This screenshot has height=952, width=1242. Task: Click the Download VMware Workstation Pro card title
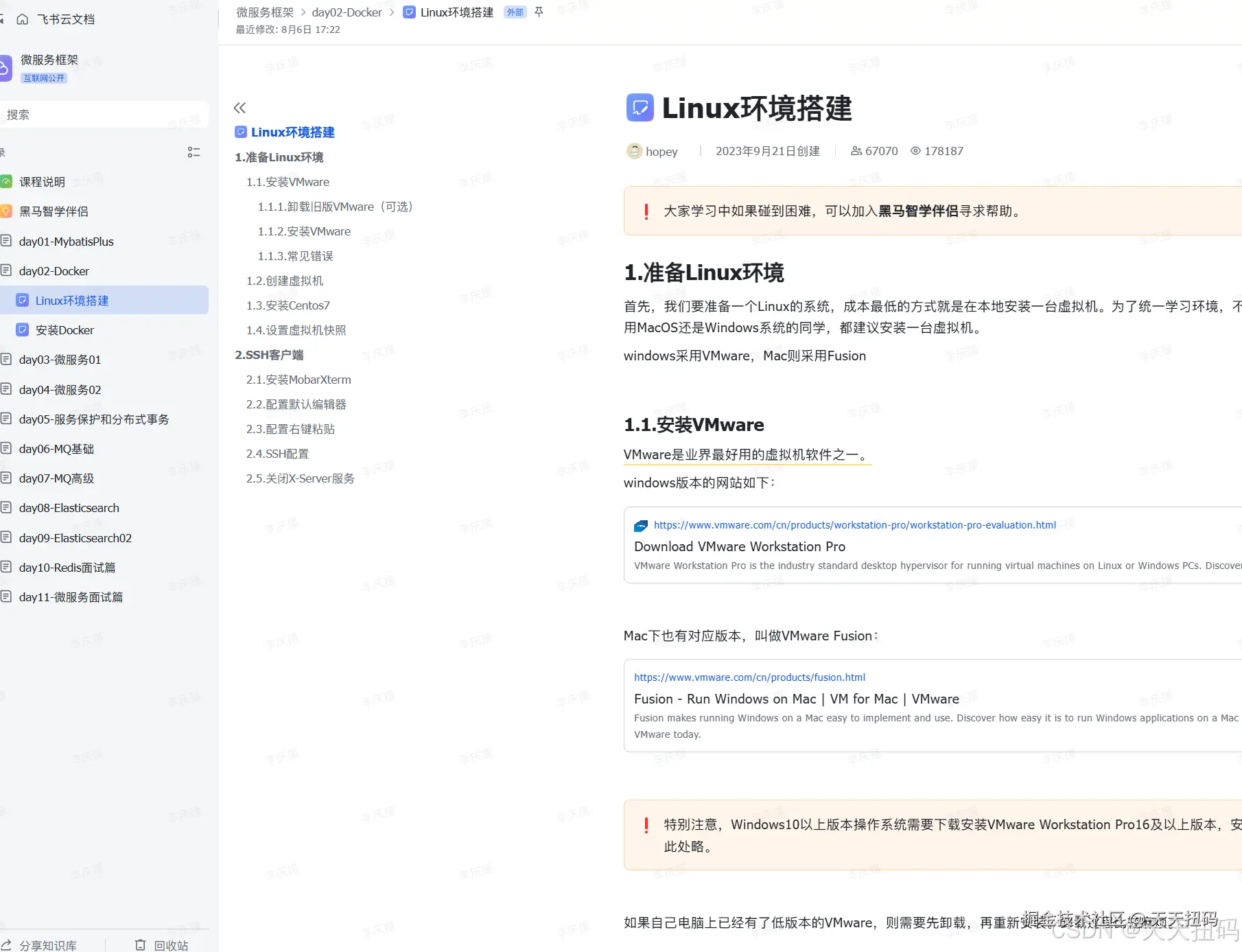(x=740, y=547)
